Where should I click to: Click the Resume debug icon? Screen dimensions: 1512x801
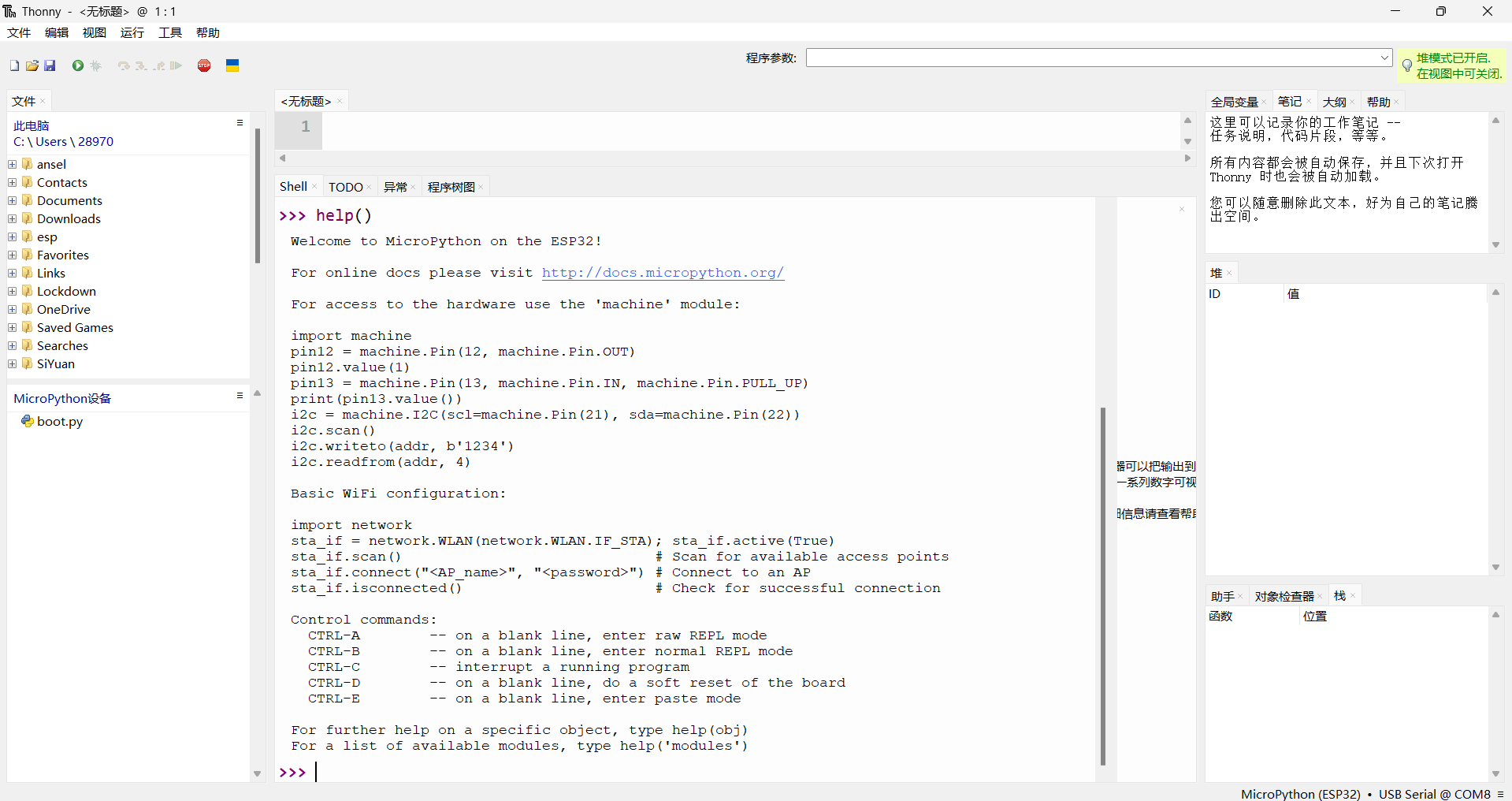point(176,65)
